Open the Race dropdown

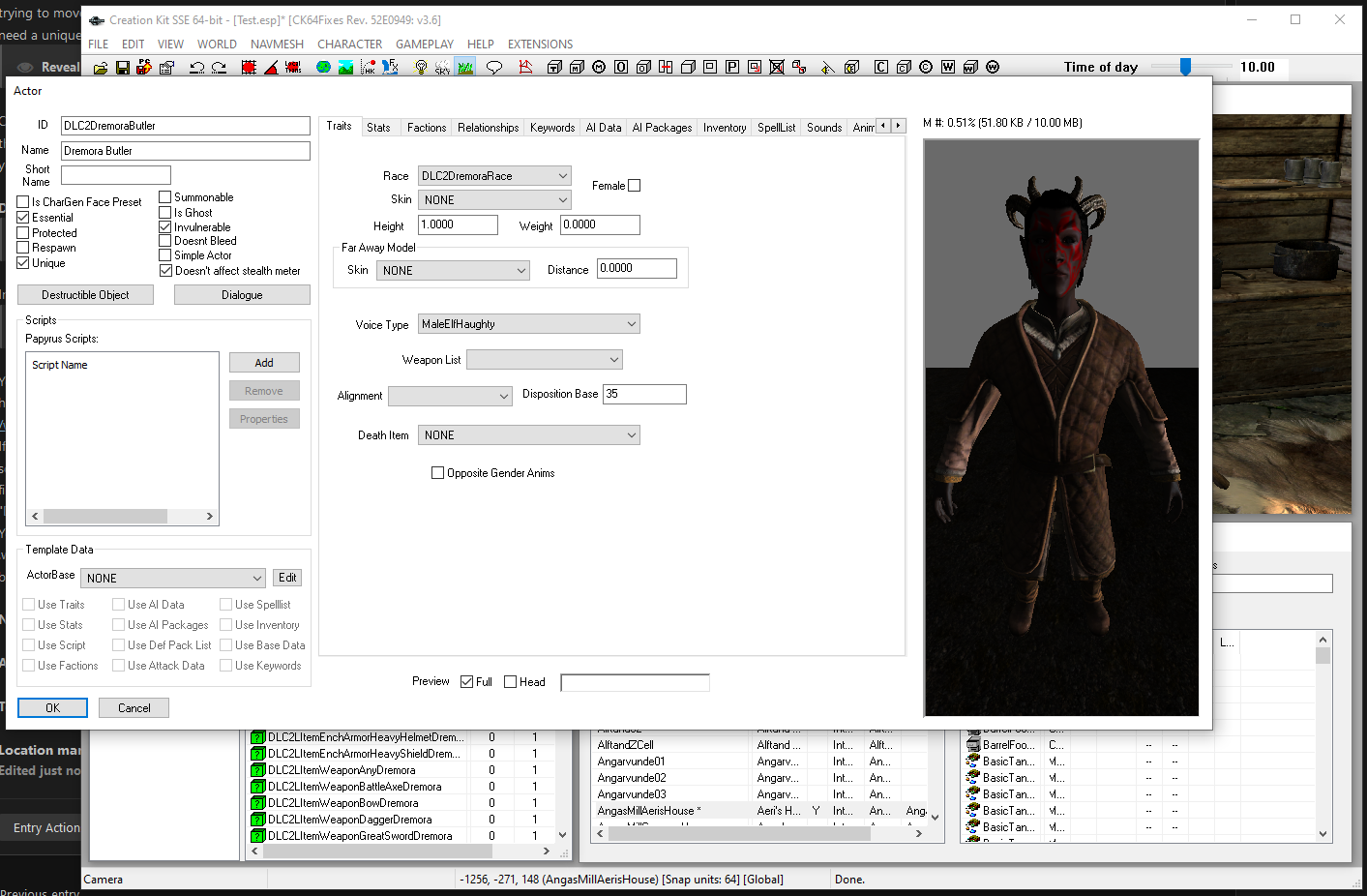coord(494,176)
